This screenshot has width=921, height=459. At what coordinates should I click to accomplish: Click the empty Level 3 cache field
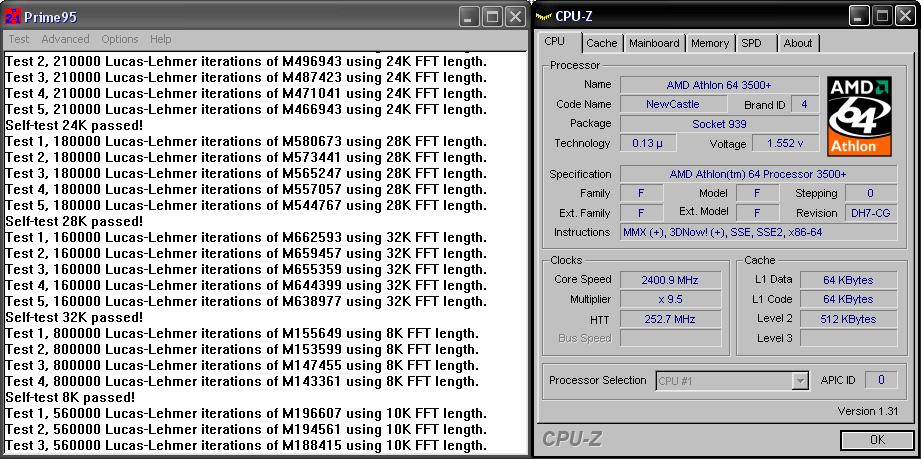[849, 338]
